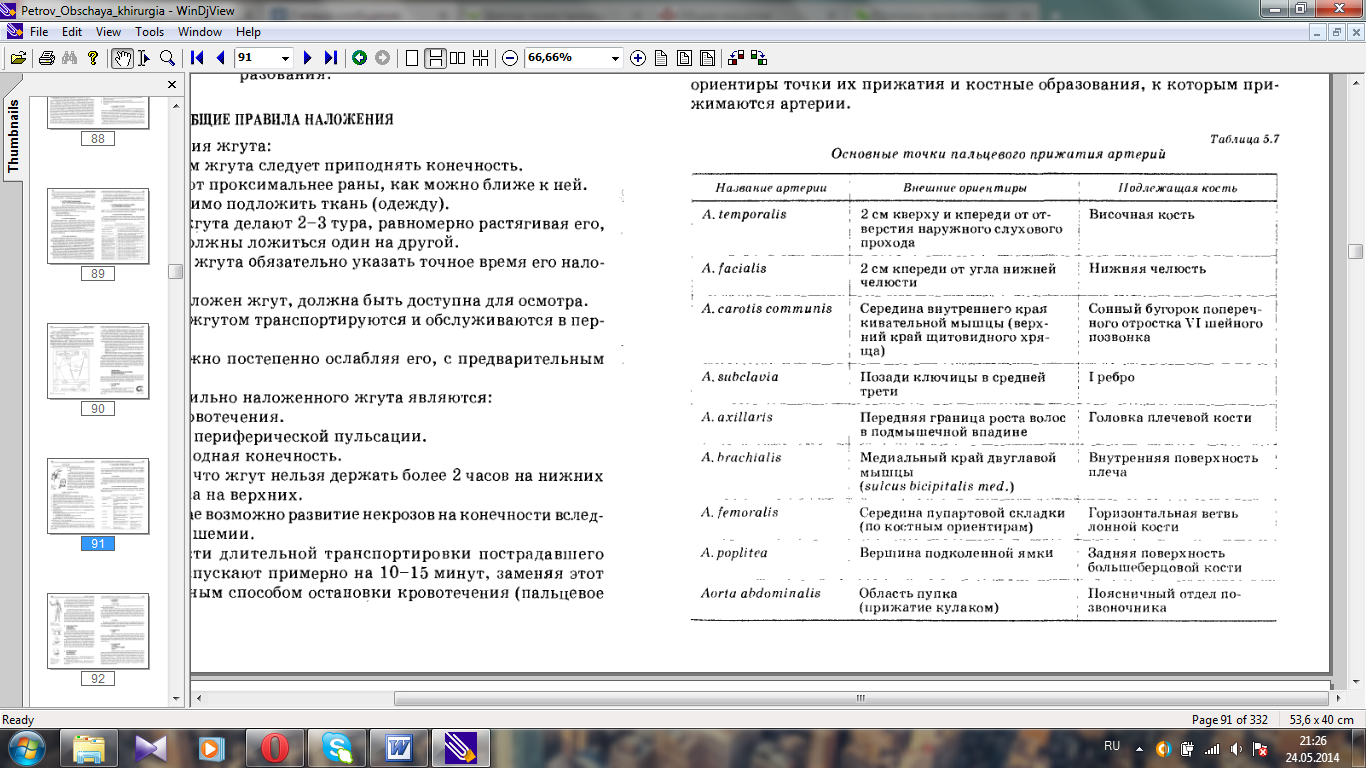
Task: Click the horizontal scrollbar right arrow
Action: click(1339, 698)
